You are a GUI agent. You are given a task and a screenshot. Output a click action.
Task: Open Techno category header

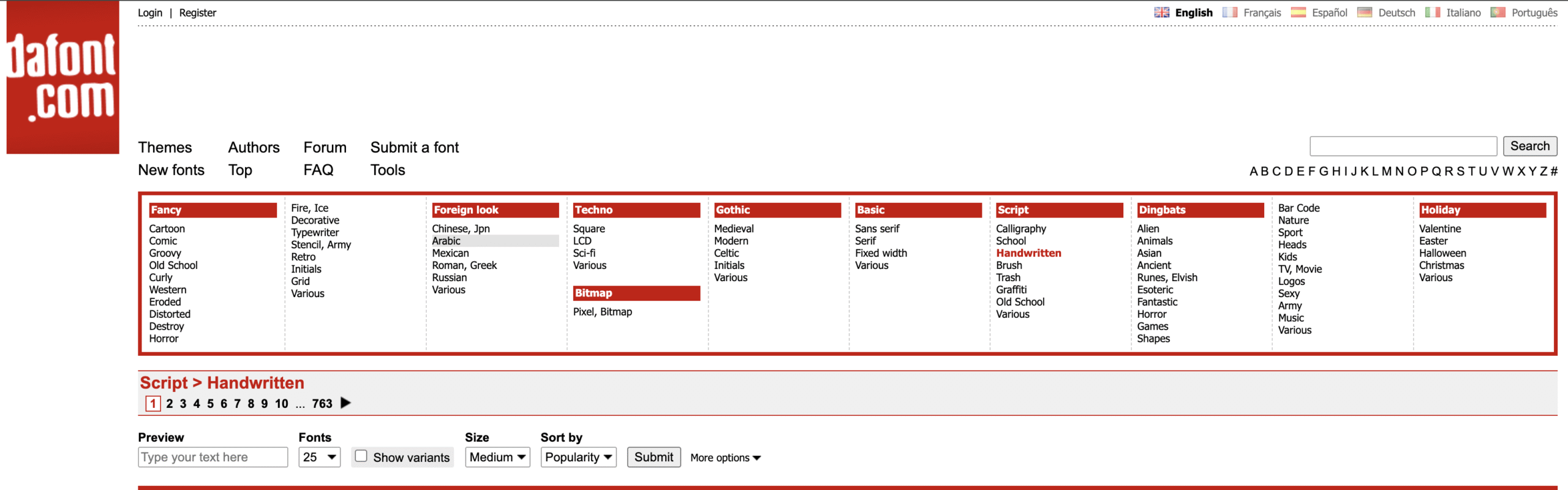click(636, 210)
